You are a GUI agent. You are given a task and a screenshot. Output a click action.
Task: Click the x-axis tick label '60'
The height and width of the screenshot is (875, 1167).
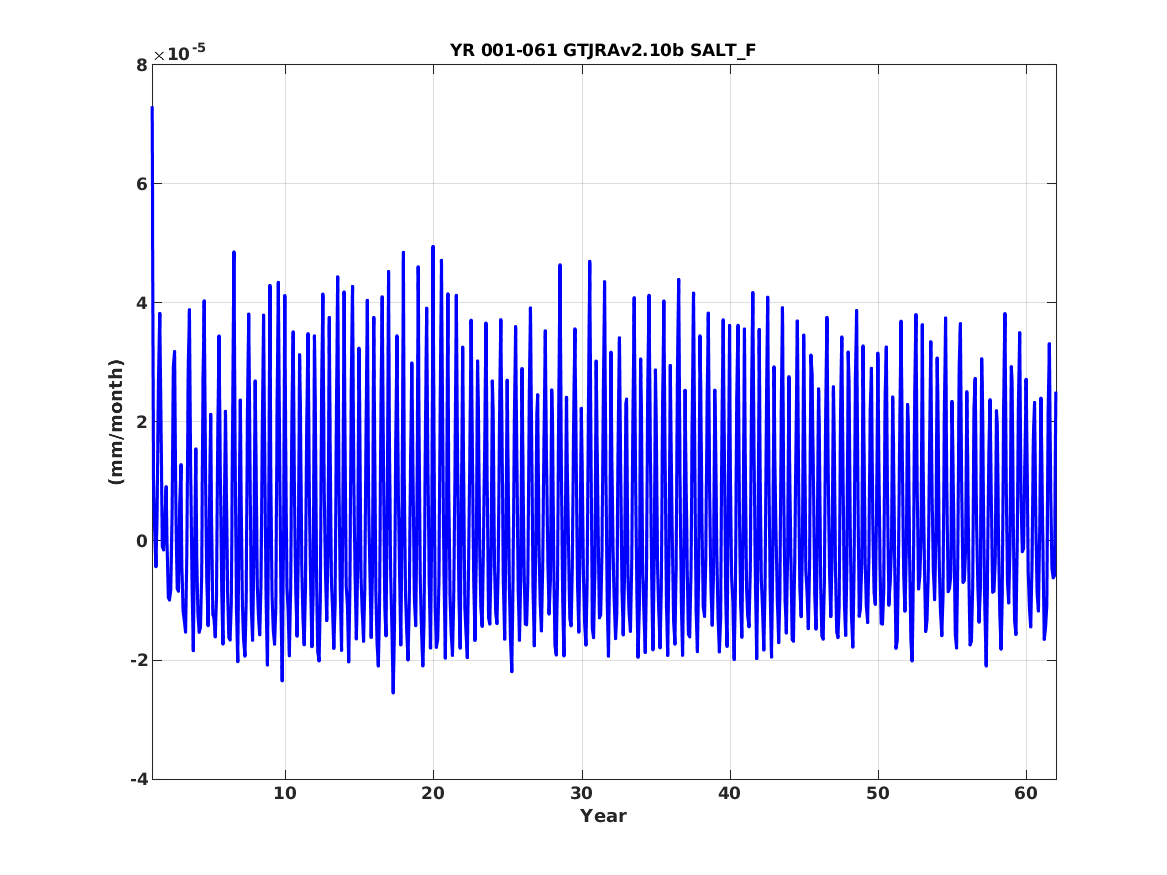pos(1026,793)
